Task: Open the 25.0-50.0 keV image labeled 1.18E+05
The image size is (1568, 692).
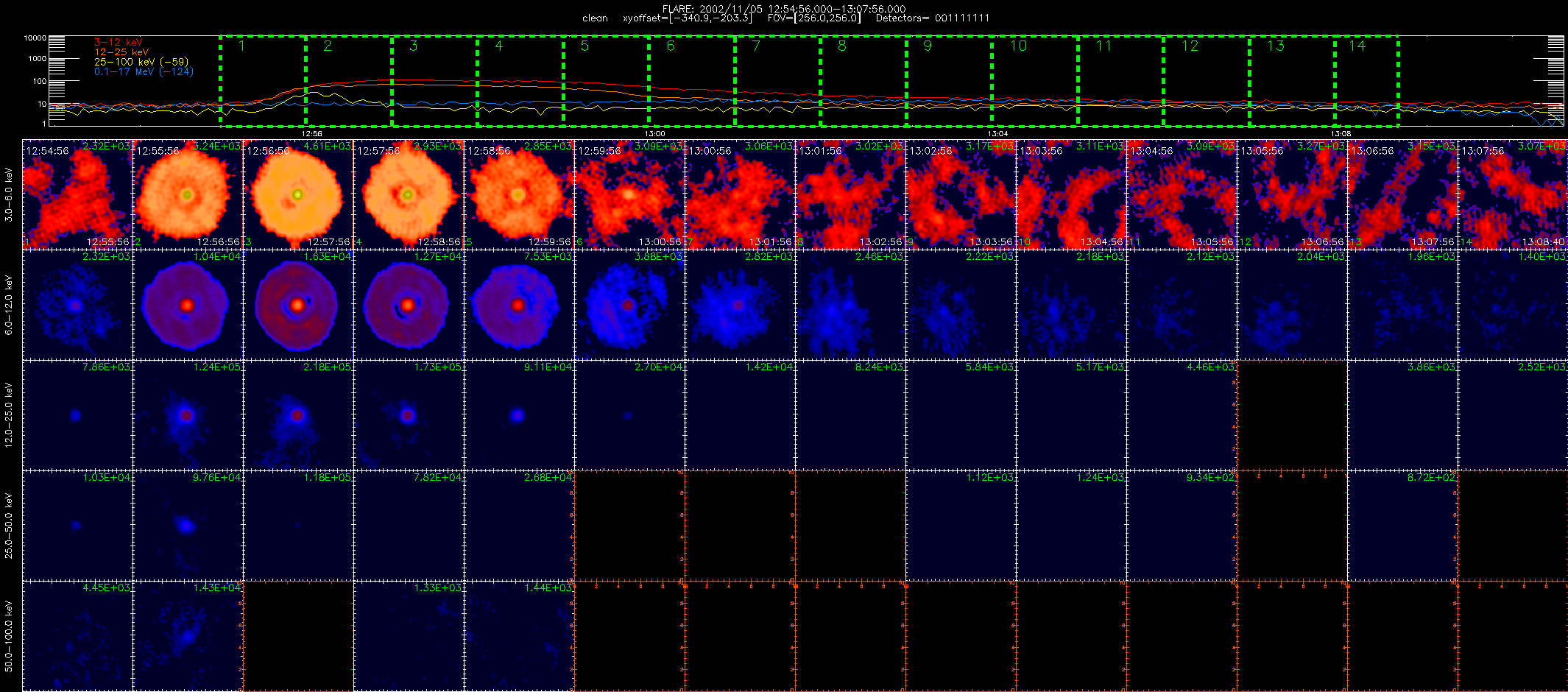Action: point(298,526)
